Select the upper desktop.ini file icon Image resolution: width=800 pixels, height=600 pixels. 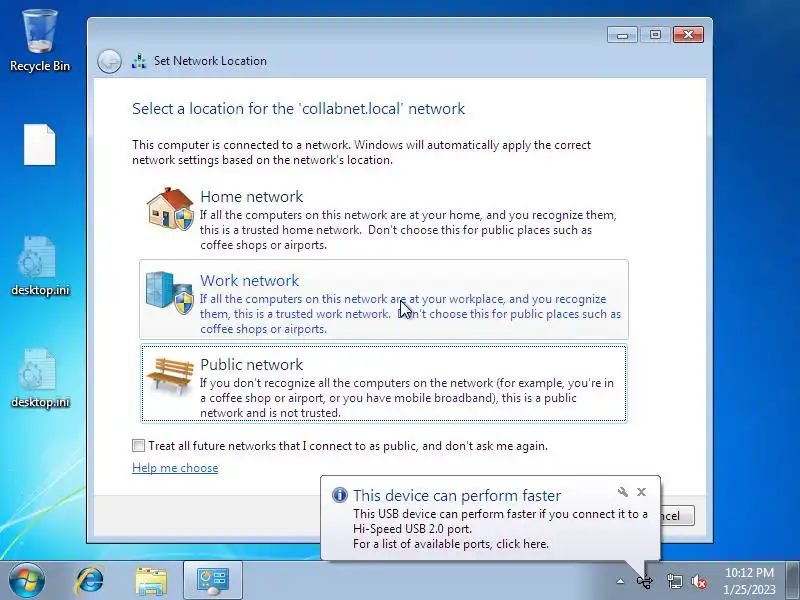tap(39, 265)
